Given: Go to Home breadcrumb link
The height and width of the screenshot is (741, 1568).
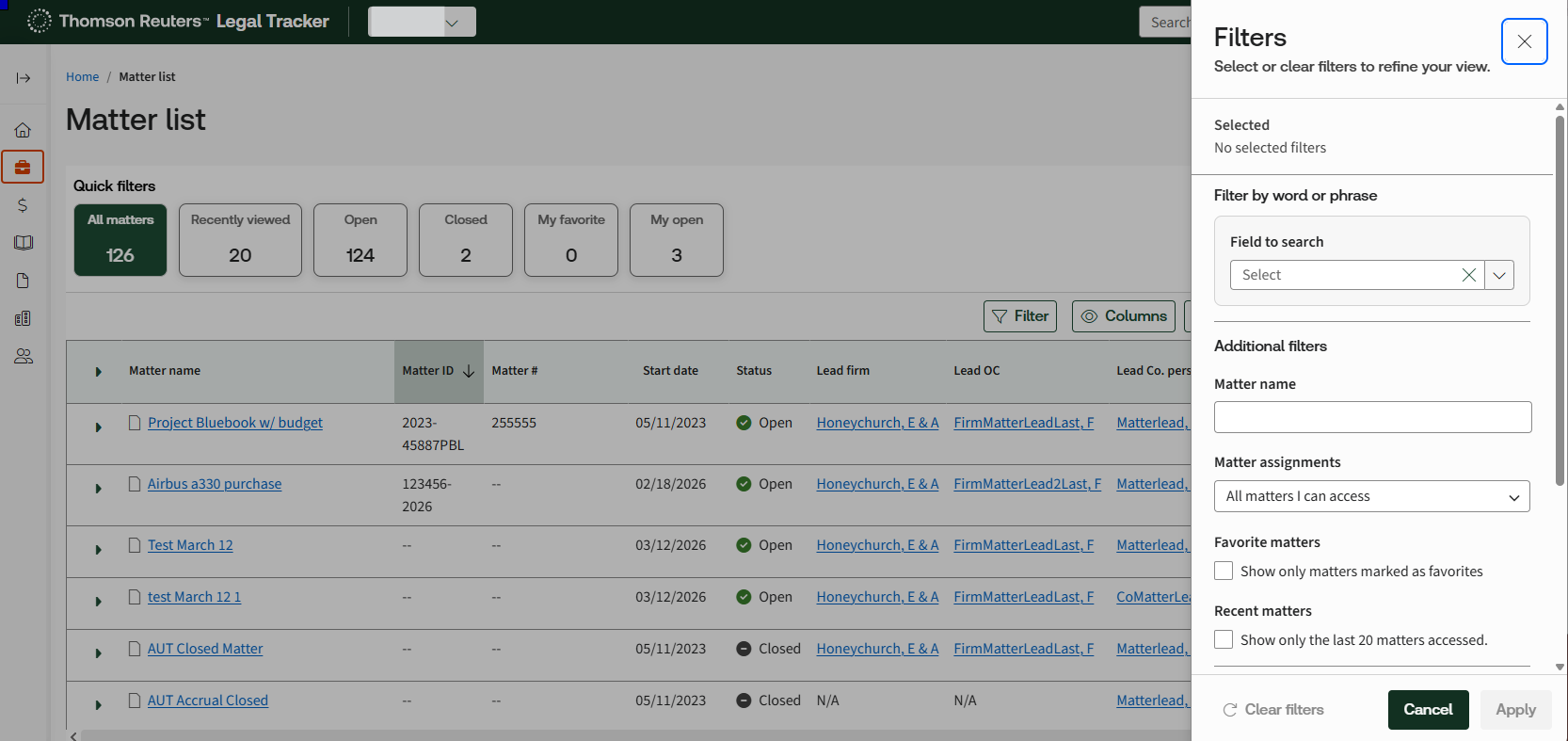Looking at the screenshot, I should (82, 77).
